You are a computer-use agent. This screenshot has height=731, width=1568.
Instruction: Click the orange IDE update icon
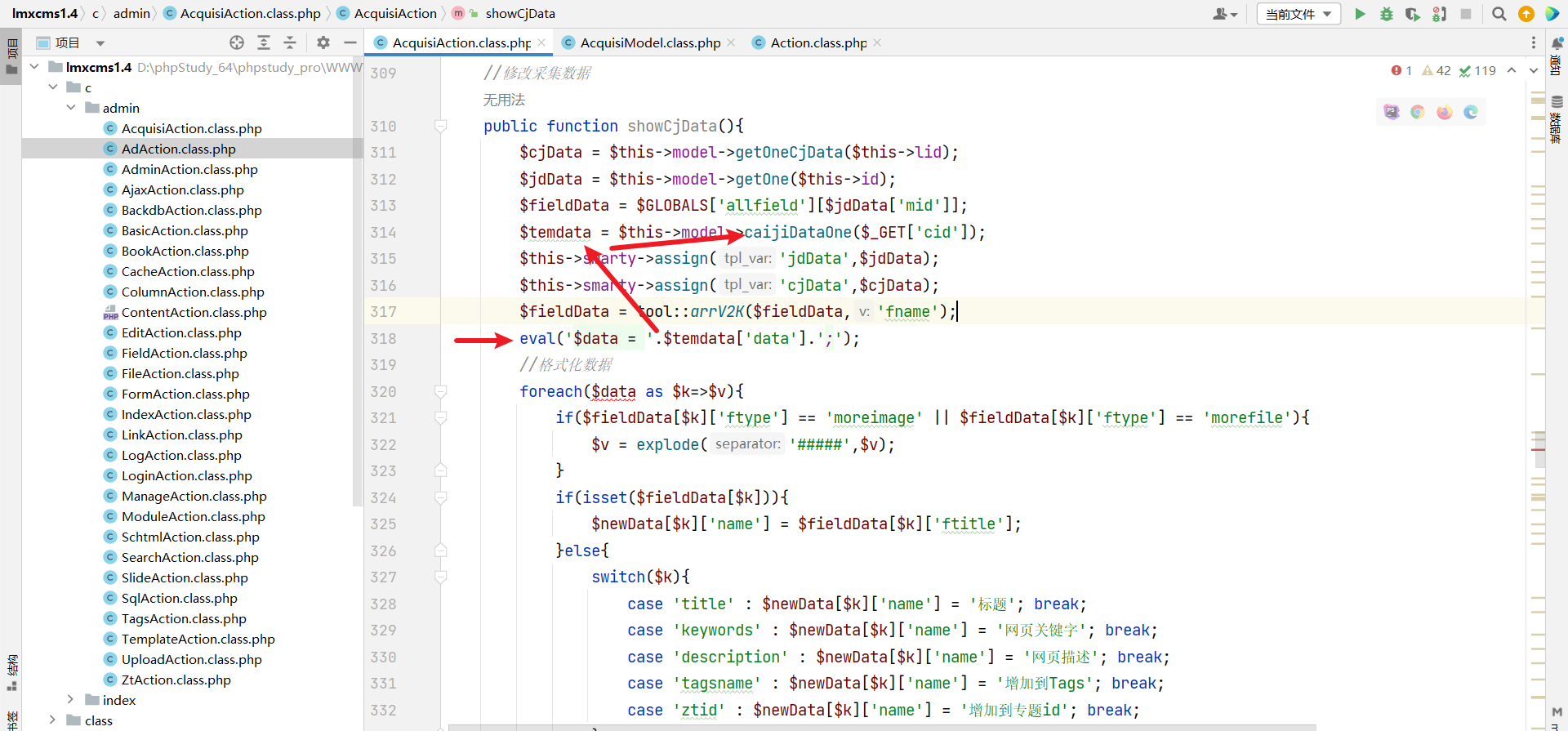tap(1526, 14)
